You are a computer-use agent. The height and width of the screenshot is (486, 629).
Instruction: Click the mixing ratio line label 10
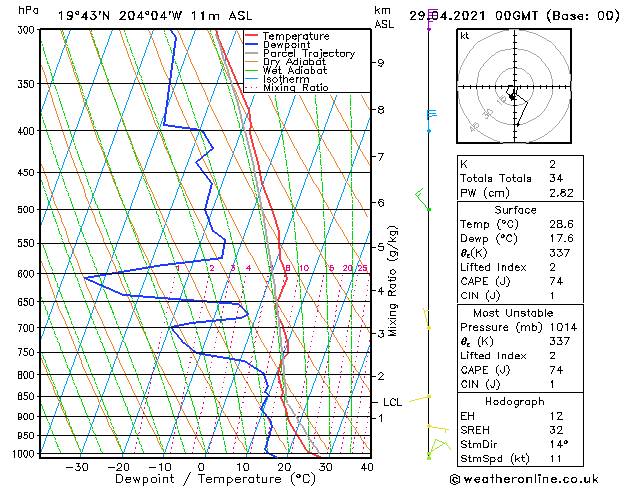tap(304, 268)
